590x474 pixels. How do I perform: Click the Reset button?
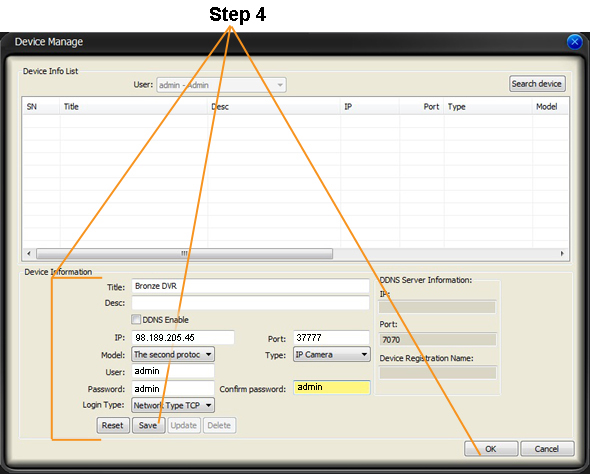[113, 425]
